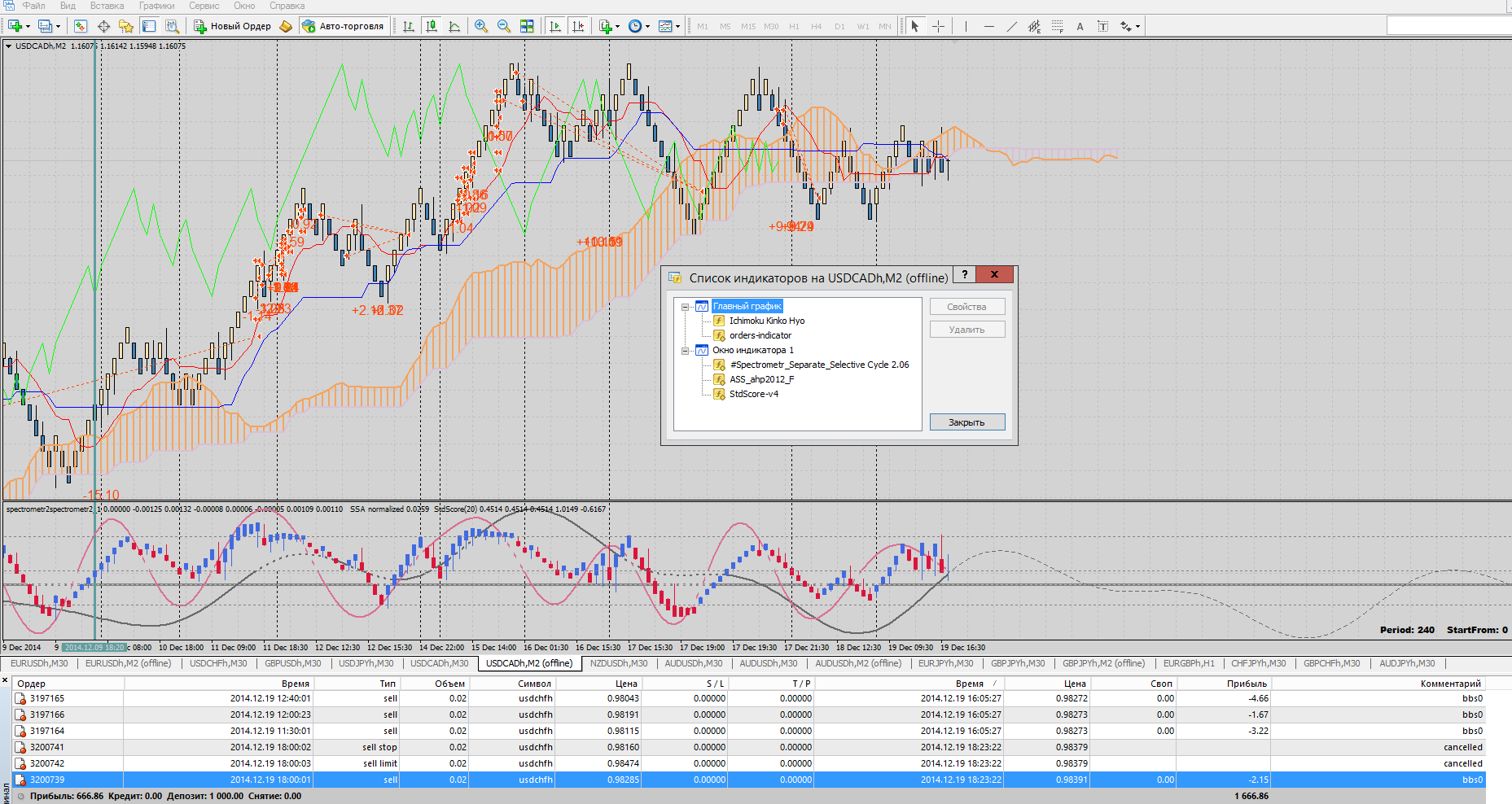1512x804 pixels.
Task: Collapse the Окно индикатора 1 tree node
Action: [686, 351]
